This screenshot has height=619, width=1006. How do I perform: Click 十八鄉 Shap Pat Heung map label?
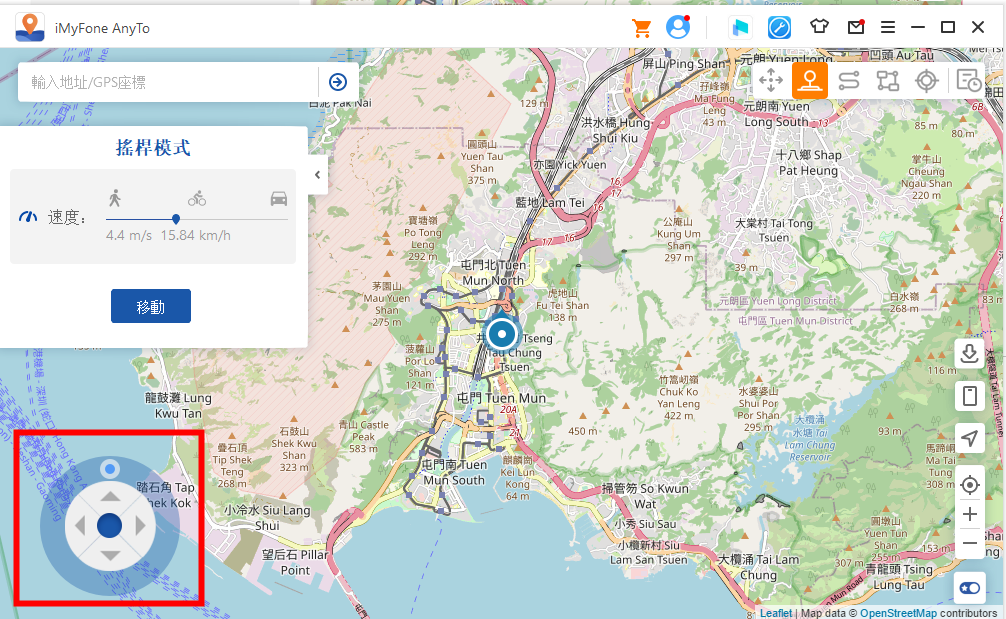(x=808, y=163)
